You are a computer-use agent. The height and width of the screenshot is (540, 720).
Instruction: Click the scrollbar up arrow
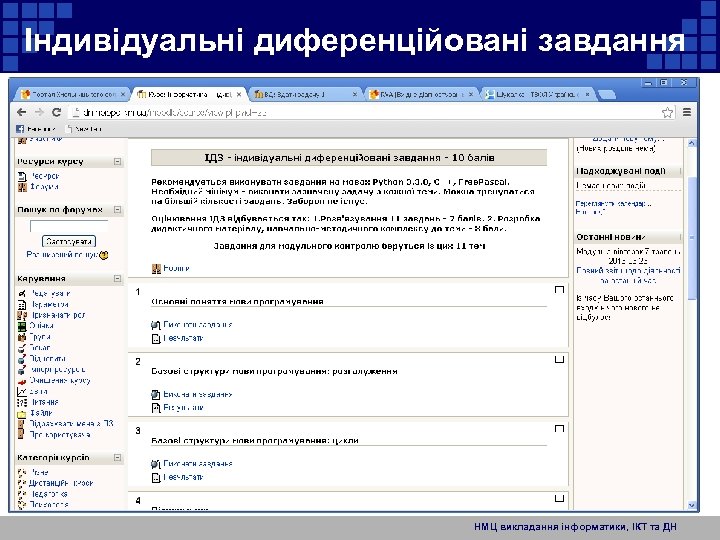(692, 143)
